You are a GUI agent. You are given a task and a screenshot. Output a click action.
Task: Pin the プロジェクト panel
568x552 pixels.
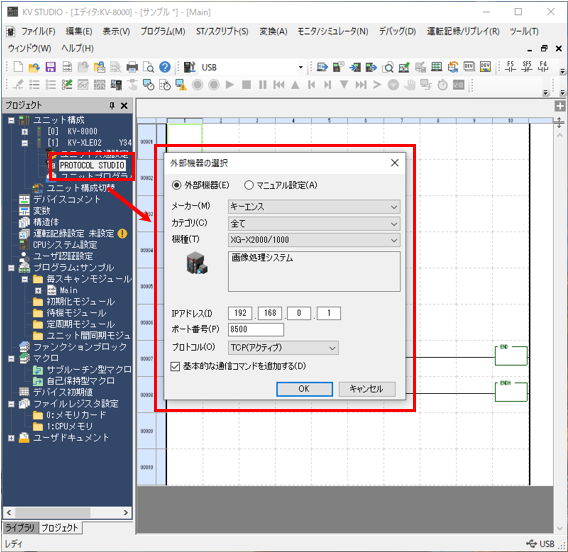coord(112,105)
